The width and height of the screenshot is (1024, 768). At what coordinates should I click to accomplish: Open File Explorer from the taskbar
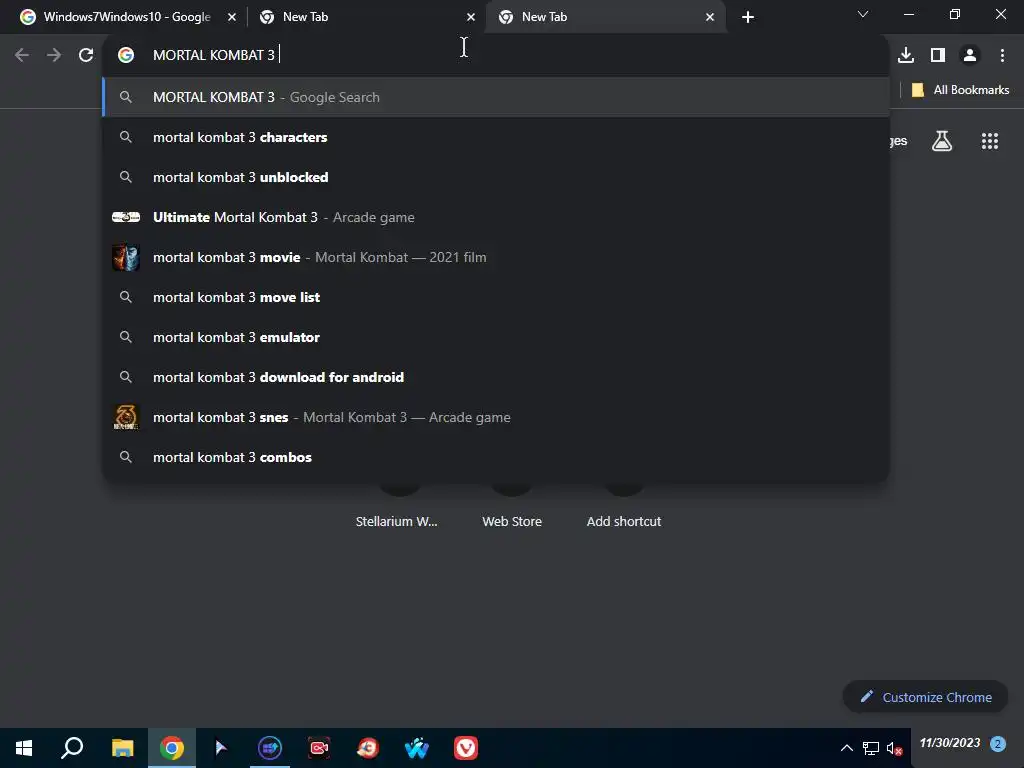click(x=122, y=748)
